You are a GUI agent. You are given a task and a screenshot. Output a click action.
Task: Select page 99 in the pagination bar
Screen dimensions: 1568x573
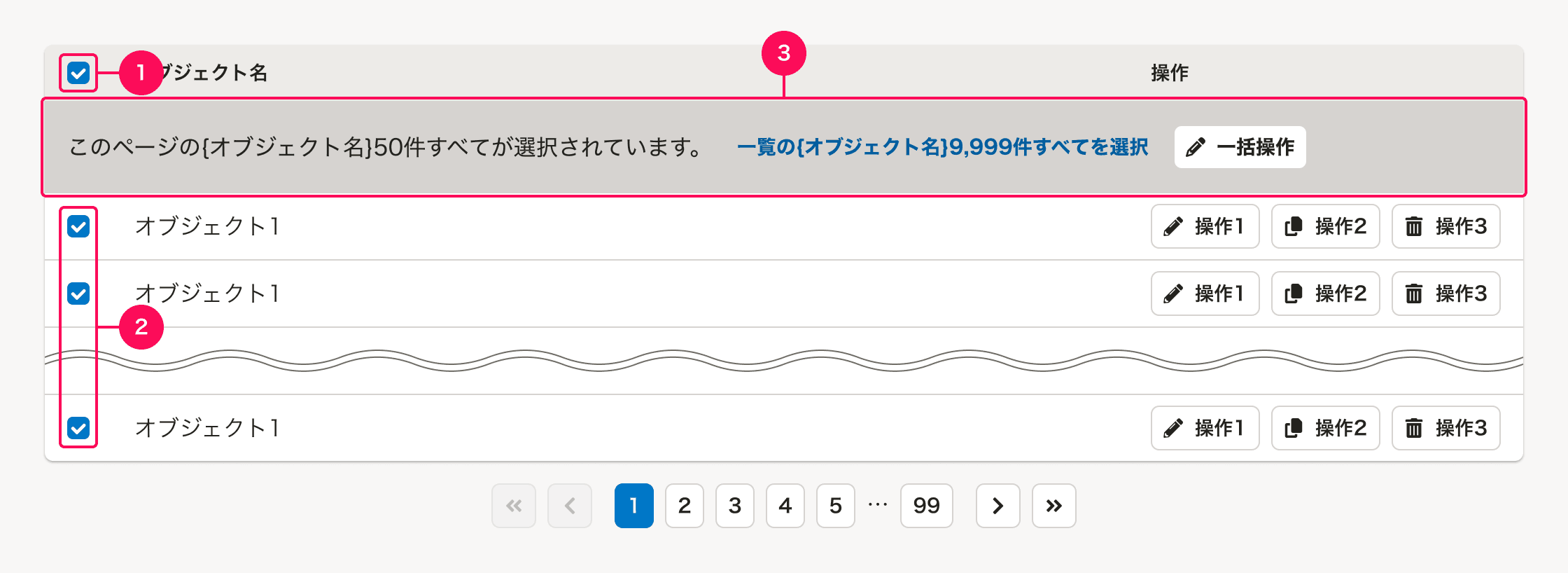926,505
